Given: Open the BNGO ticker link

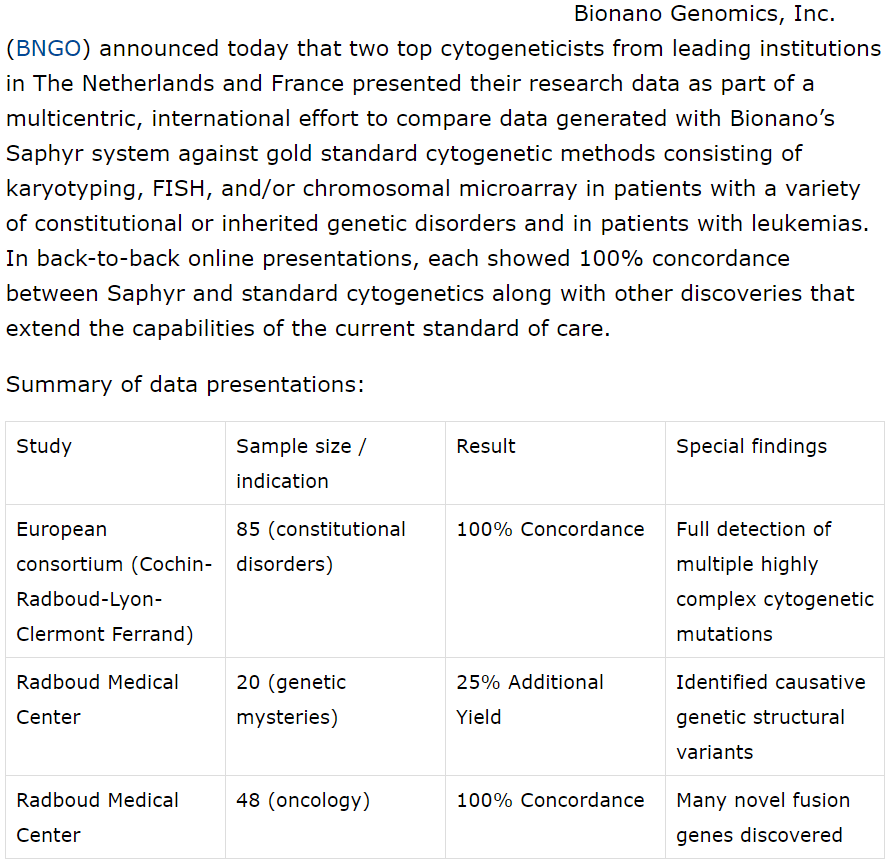Looking at the screenshot, I should 48,49.
